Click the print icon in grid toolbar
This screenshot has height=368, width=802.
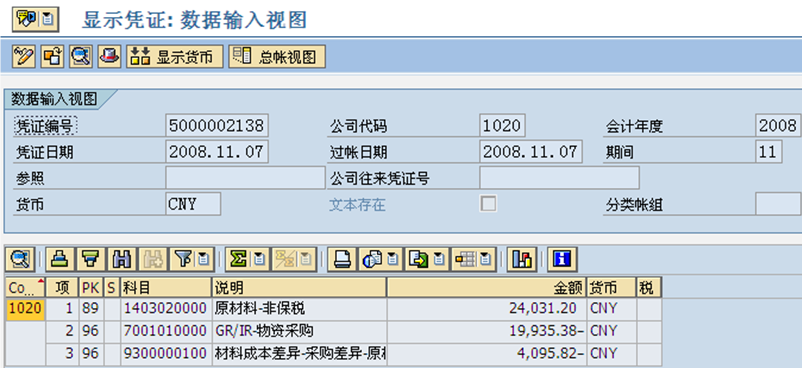point(342,259)
